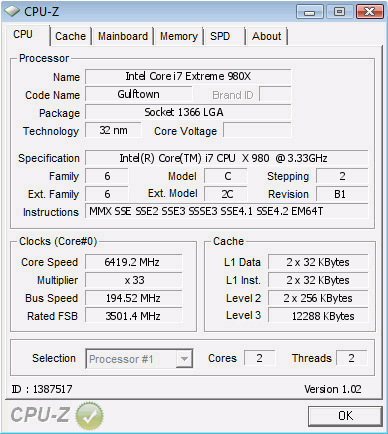Switch to the Cache tab
The height and width of the screenshot is (434, 388).
pos(70,36)
